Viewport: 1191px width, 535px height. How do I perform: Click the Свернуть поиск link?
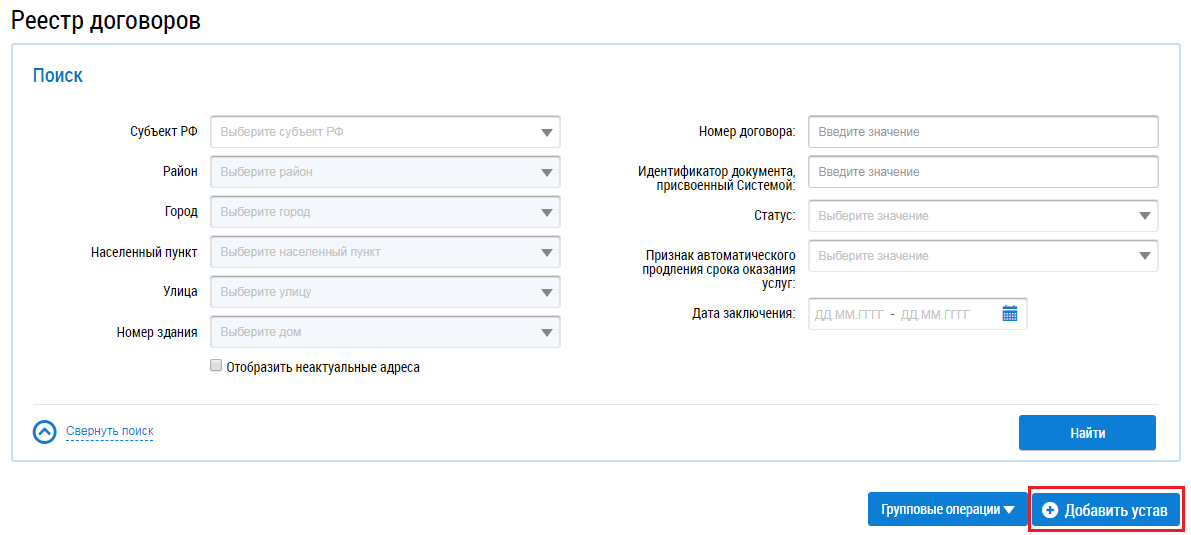point(109,431)
